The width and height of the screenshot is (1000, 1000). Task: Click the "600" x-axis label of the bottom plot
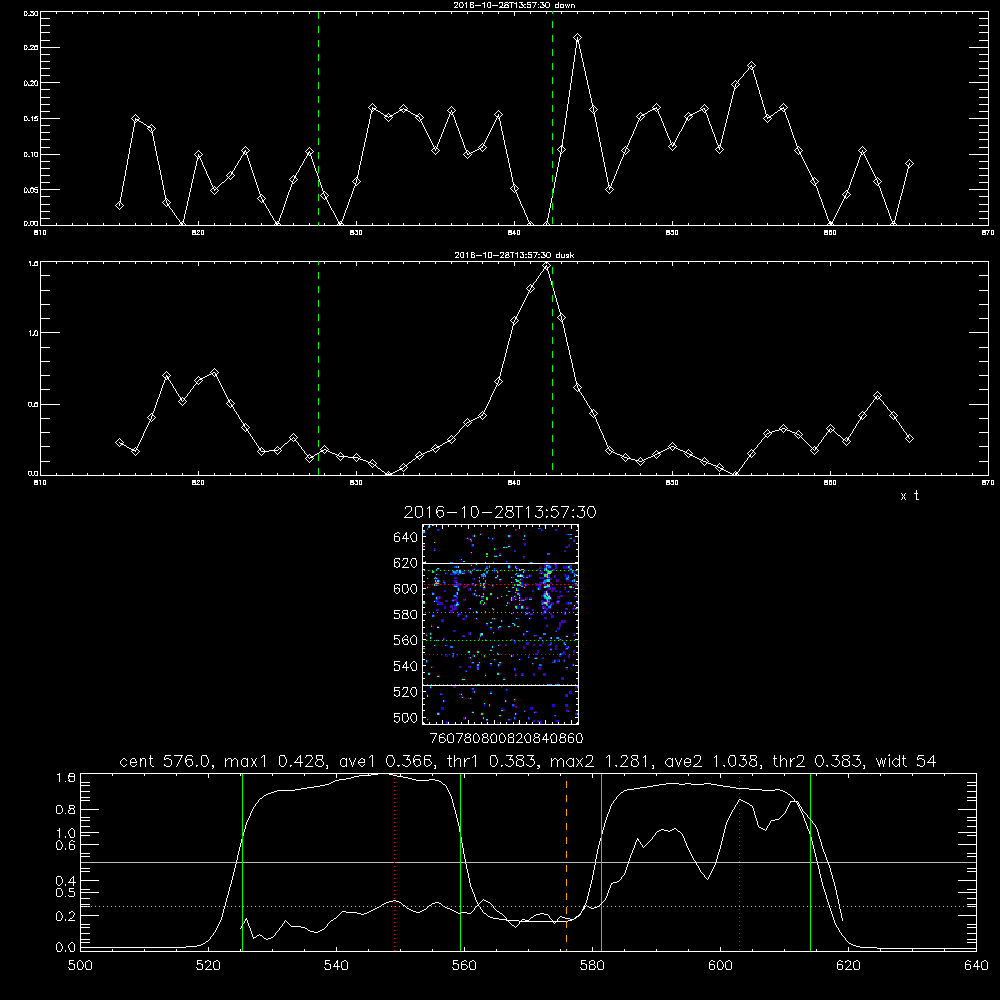click(x=720, y=966)
